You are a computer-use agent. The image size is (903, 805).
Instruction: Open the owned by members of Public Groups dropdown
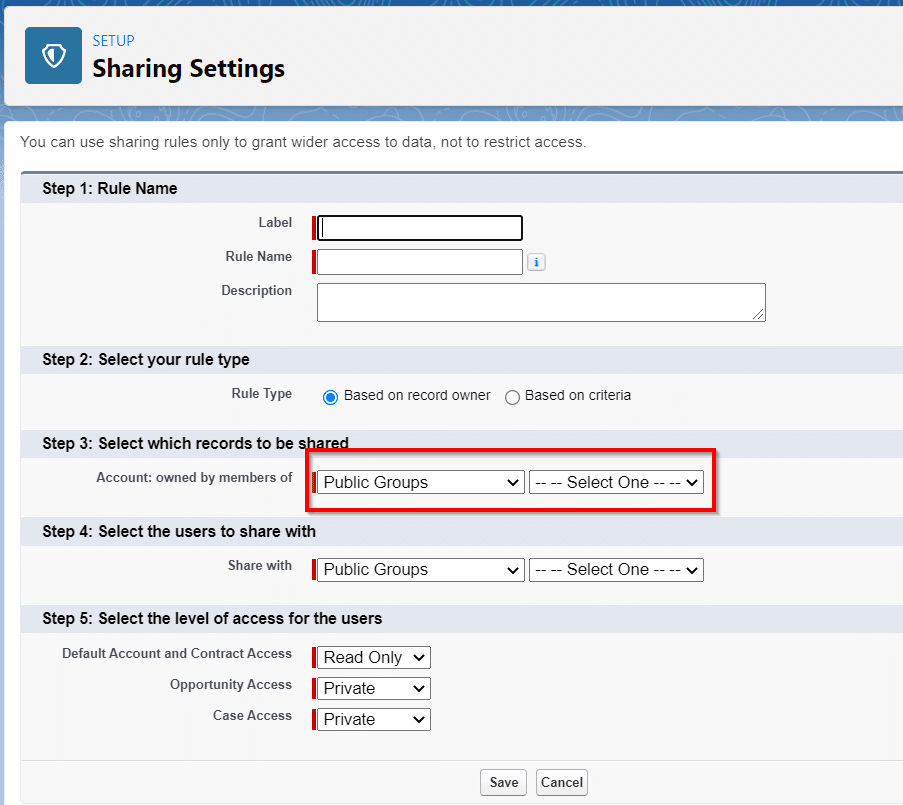click(x=420, y=482)
